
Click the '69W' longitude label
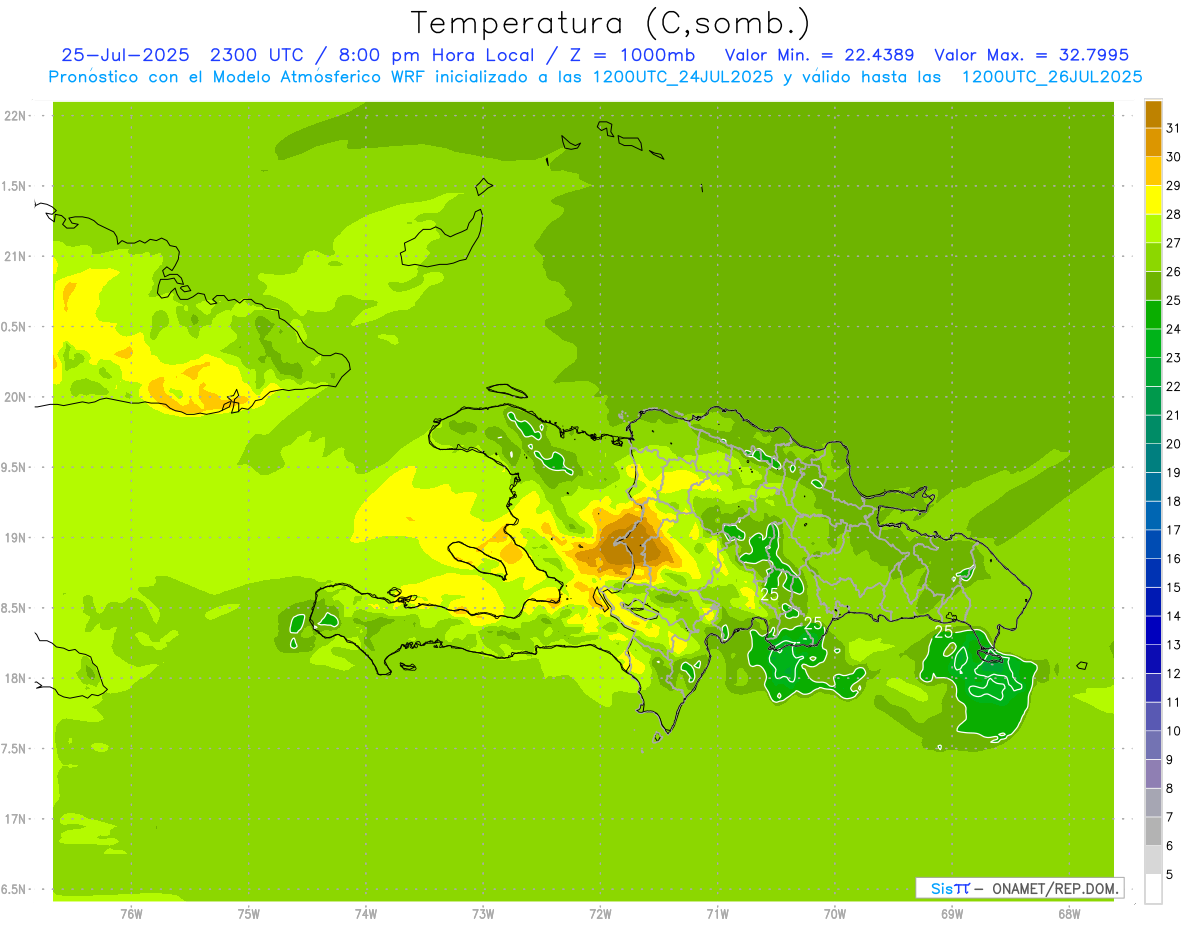[x=952, y=913]
